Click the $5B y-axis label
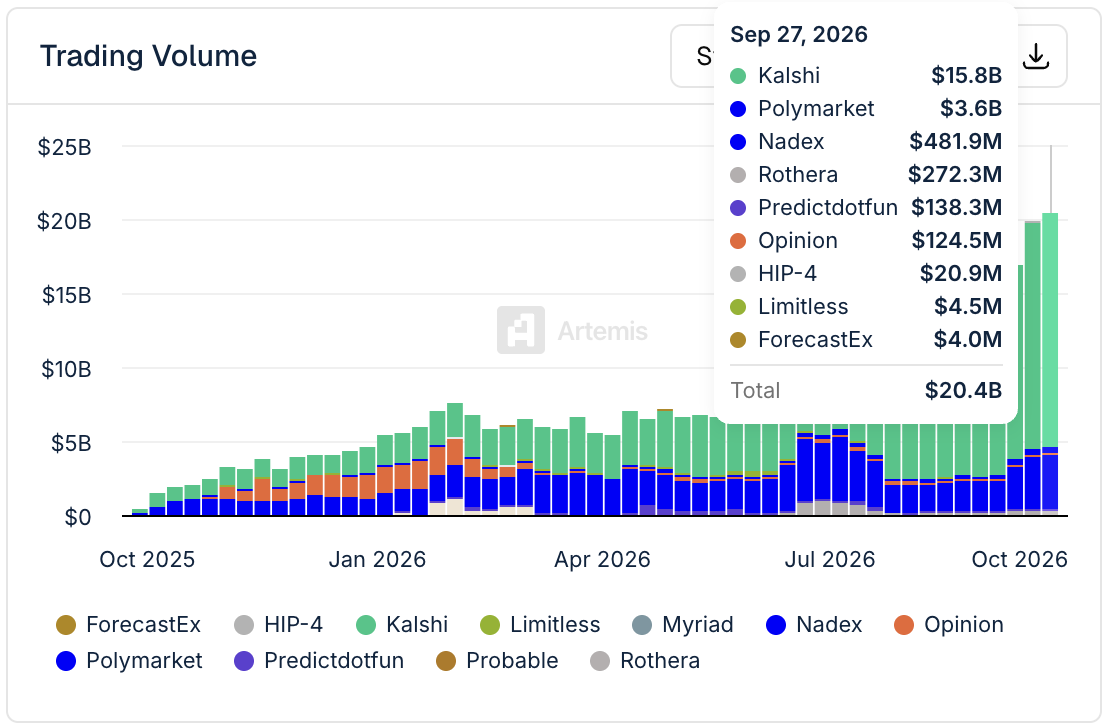1108x725 pixels. [71, 443]
